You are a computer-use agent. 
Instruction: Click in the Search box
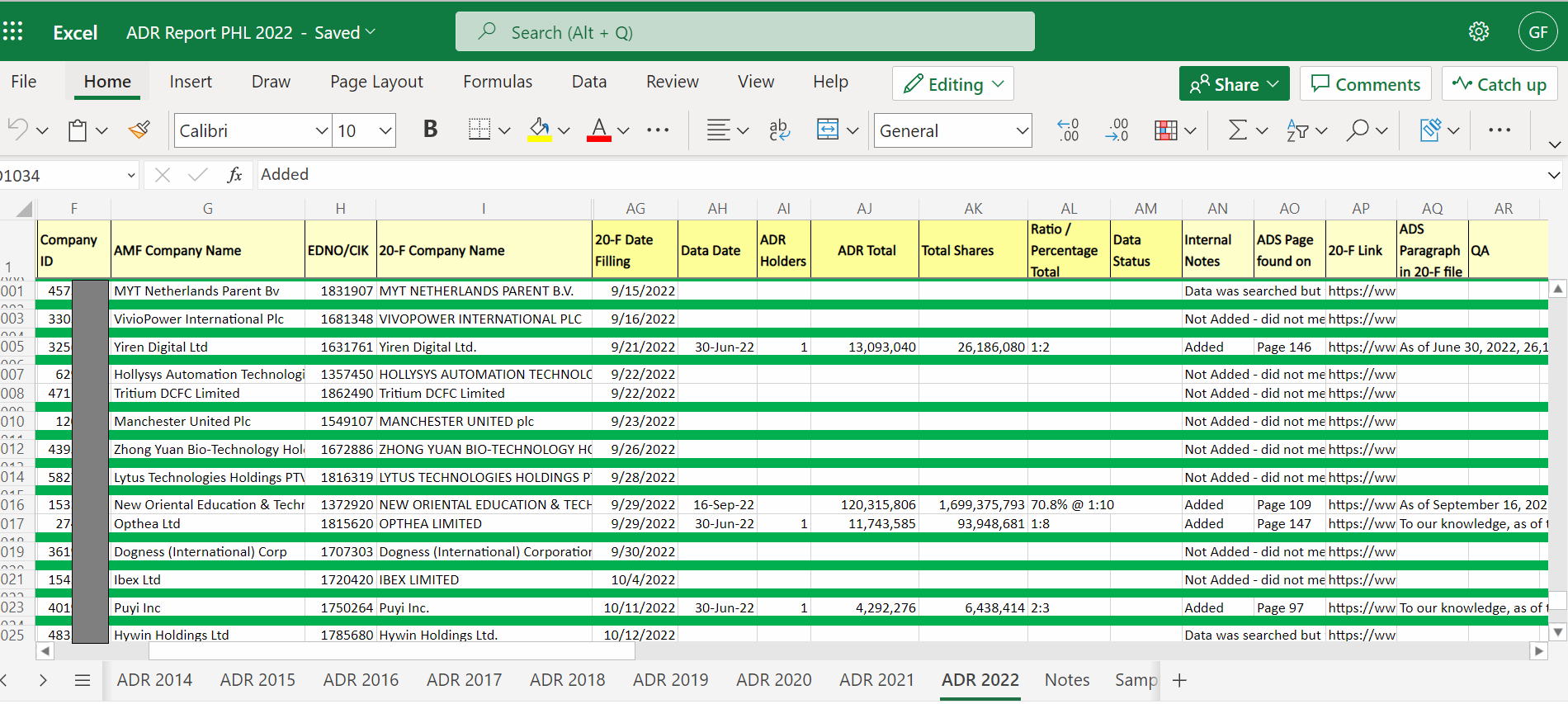click(x=744, y=32)
